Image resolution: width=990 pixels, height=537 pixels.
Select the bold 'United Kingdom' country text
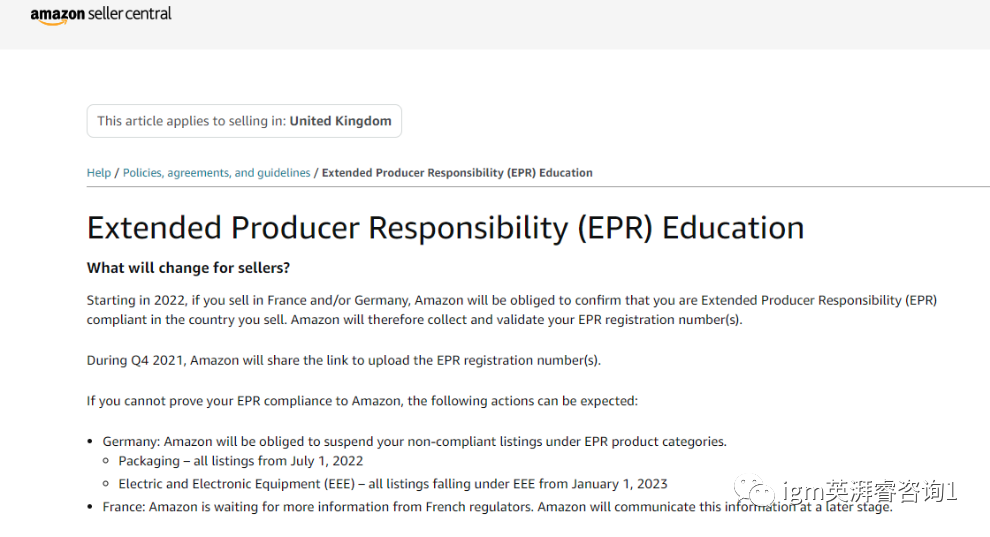click(340, 121)
